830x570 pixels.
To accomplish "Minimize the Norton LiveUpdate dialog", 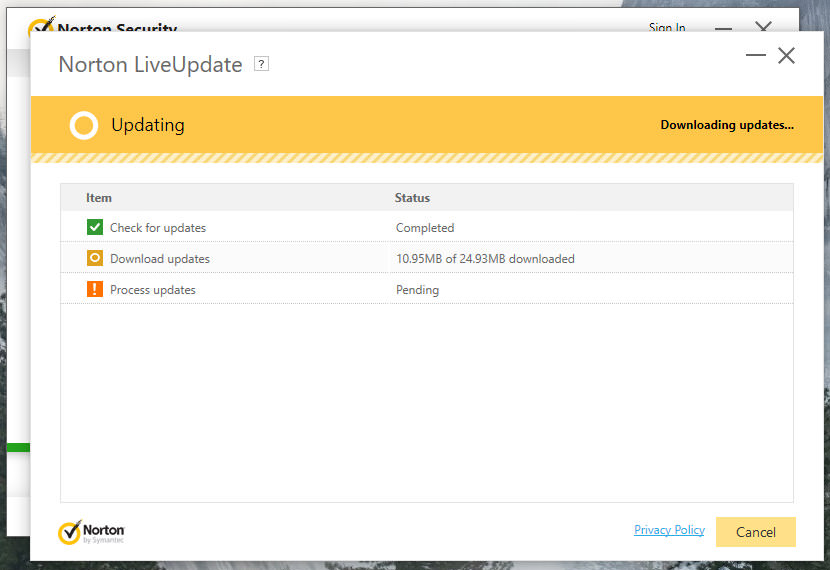I will [755, 55].
